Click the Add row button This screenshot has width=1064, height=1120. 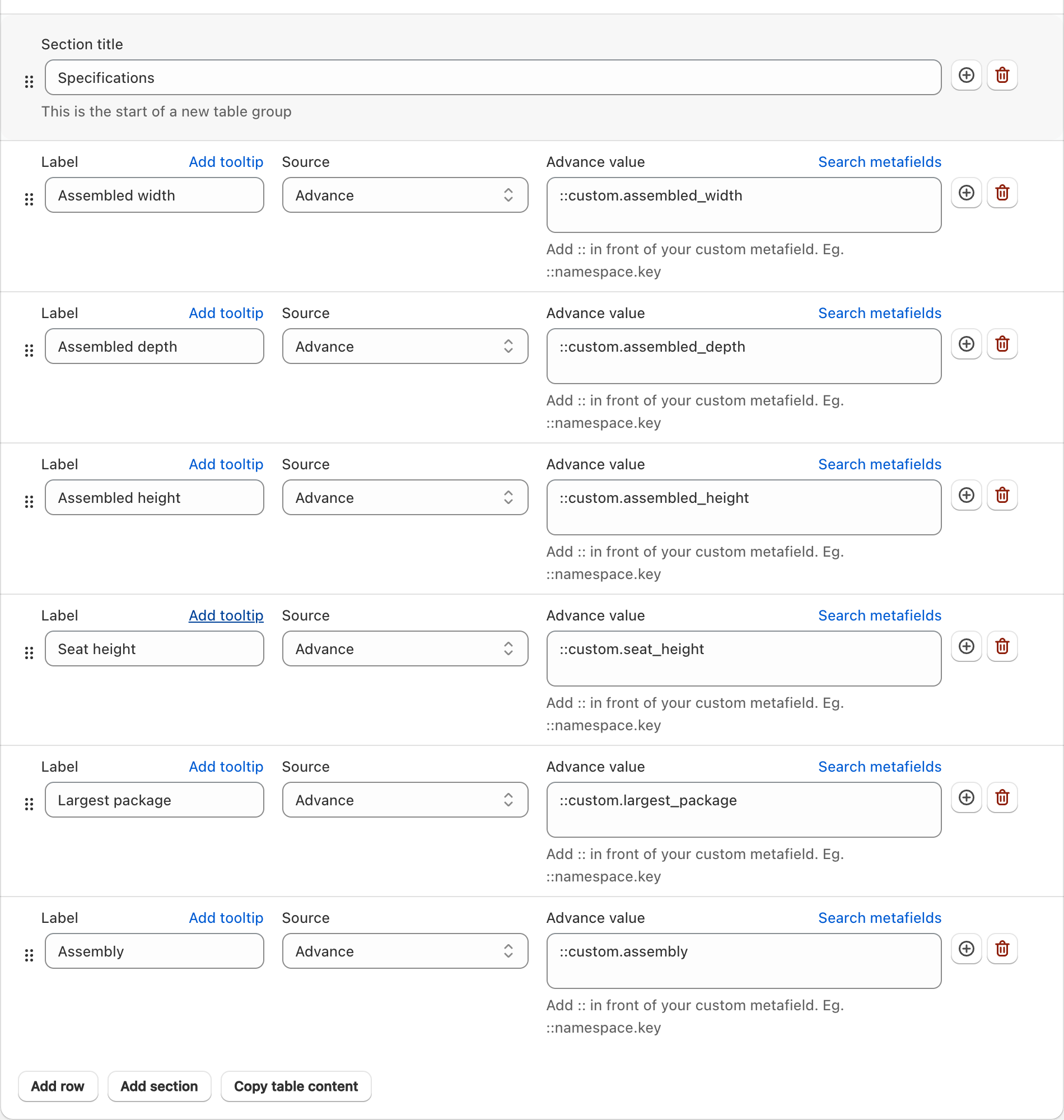point(58,1086)
